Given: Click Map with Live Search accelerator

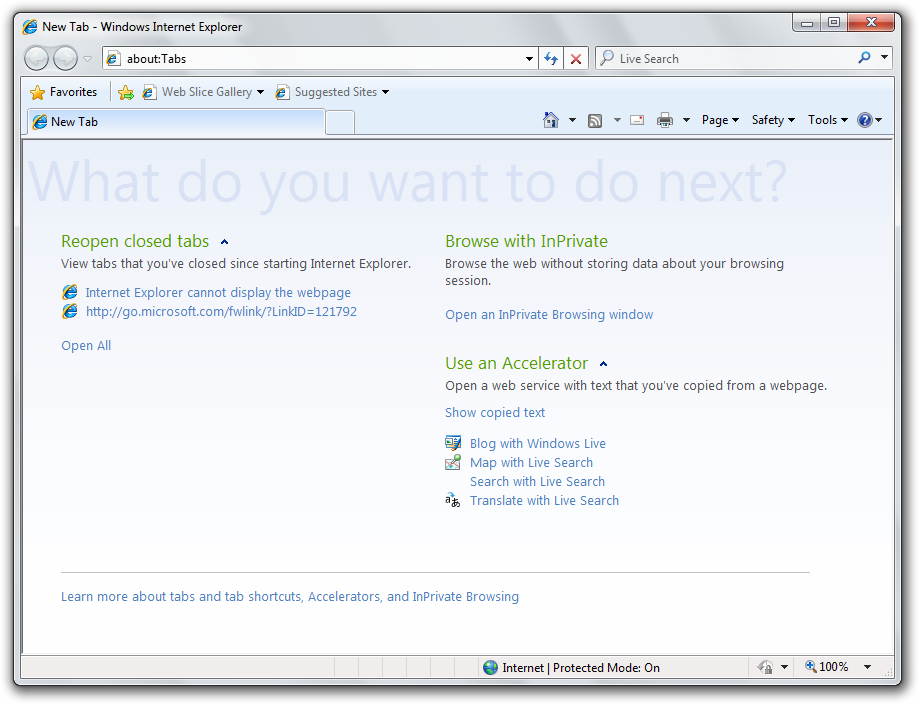Looking at the screenshot, I should tap(532, 462).
